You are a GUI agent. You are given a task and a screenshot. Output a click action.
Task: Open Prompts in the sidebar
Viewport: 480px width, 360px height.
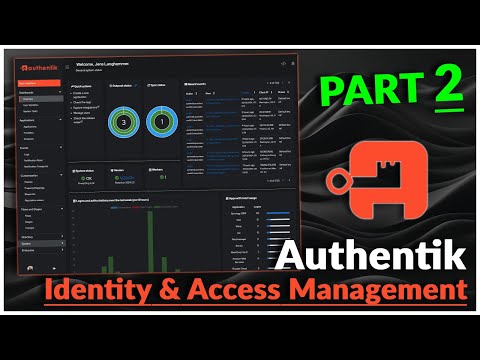pos(29,228)
